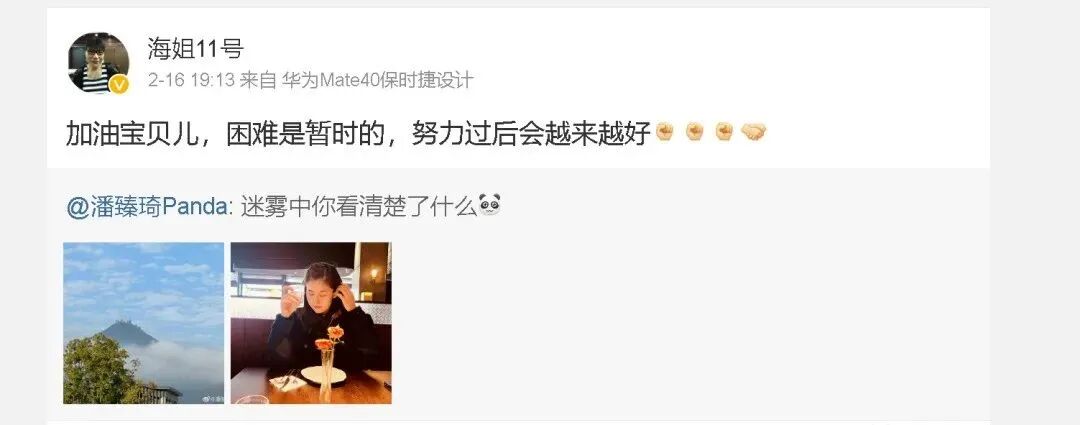Click the reposted text 迷雾中你看清楚了什么
Viewport: 1080px width, 425px height.
coord(358,206)
